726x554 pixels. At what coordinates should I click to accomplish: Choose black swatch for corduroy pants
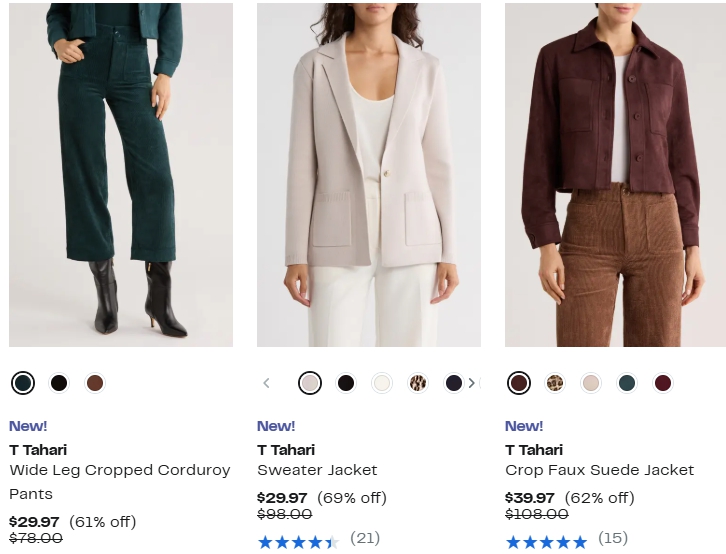point(59,383)
